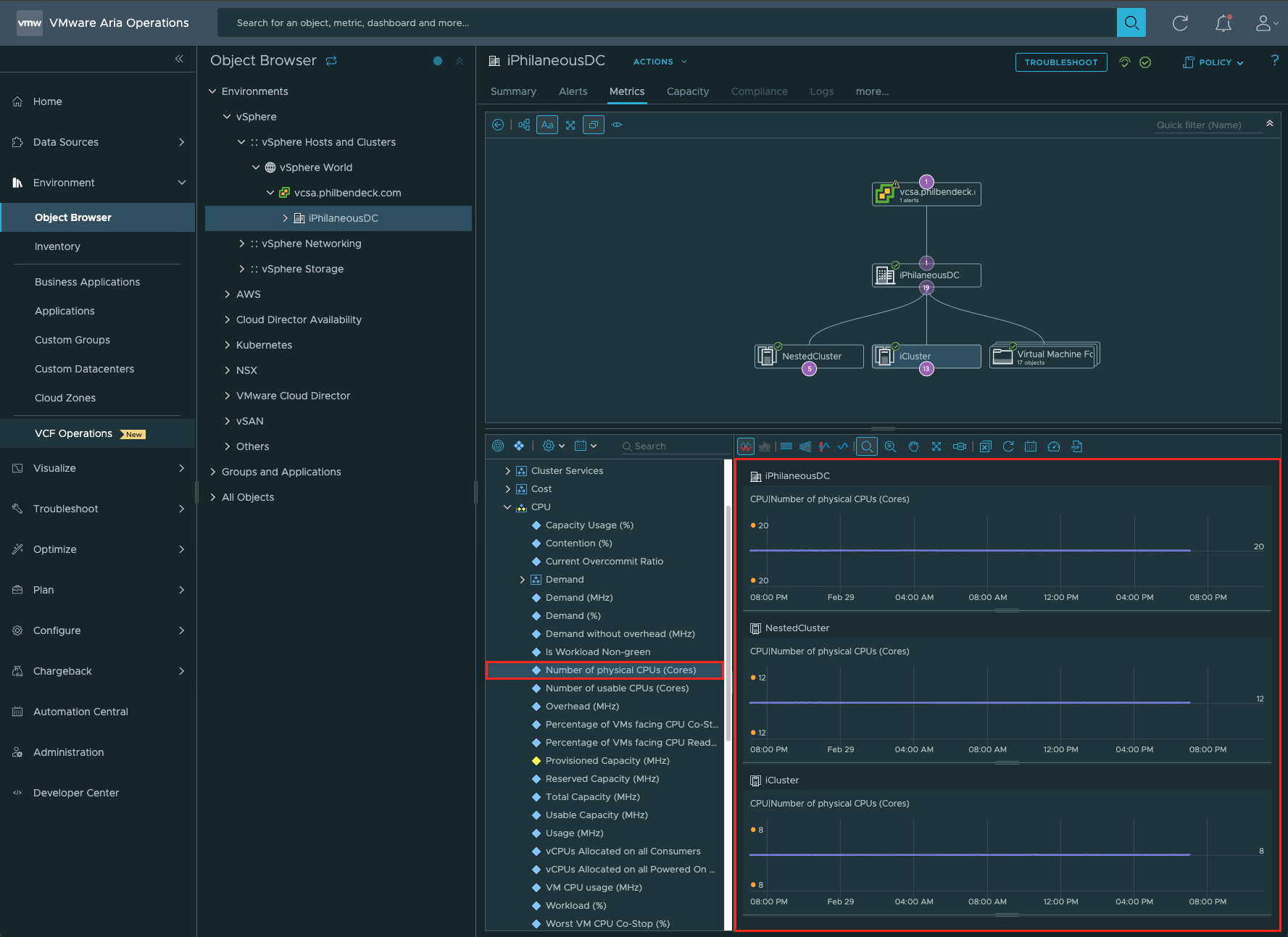This screenshot has height=937, width=1288.
Task: Switch to the Alerts tab
Action: click(573, 91)
